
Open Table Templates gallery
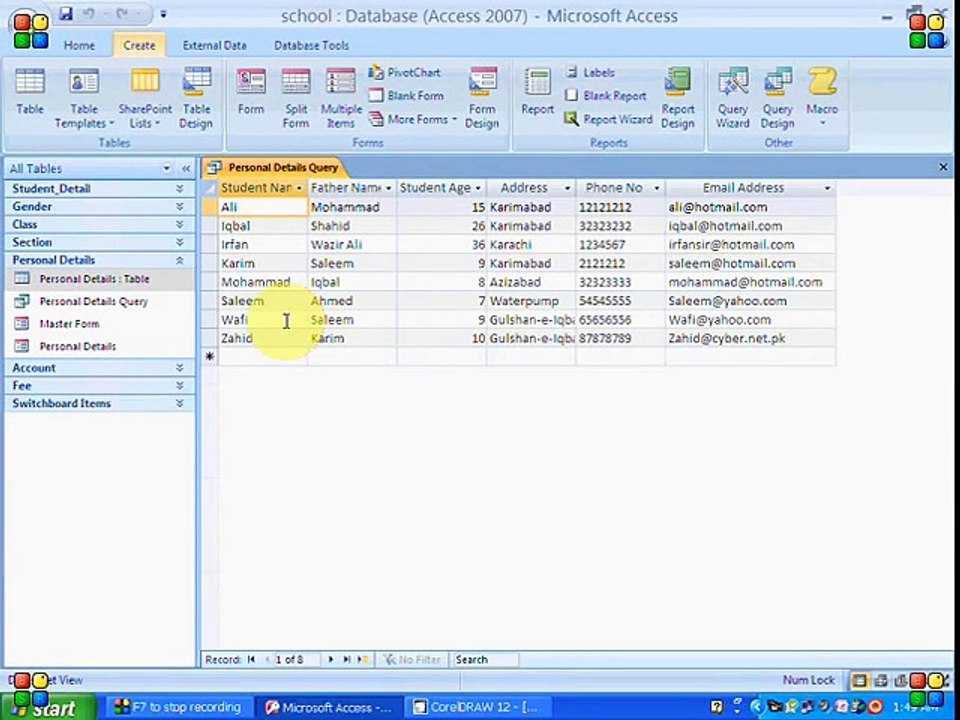pyautogui.click(x=84, y=98)
